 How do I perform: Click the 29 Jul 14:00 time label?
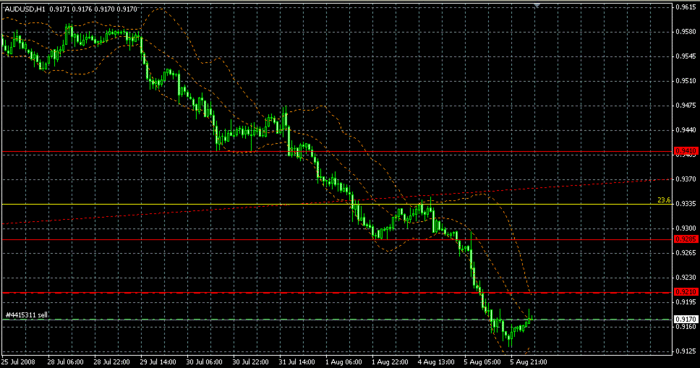pyautogui.click(x=158, y=362)
